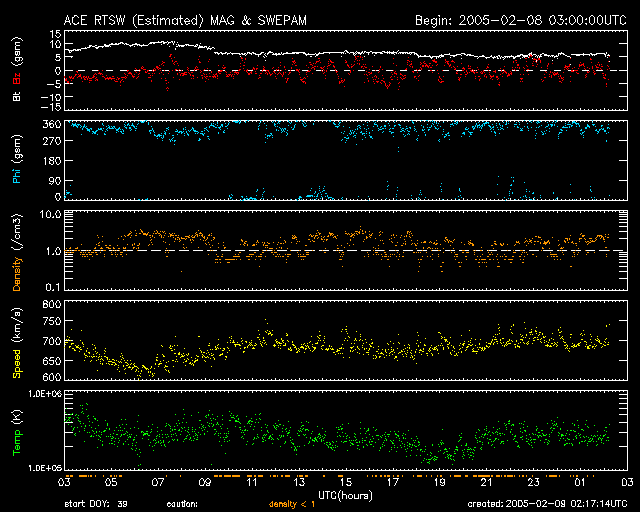Click the white Bt axis label
The height and width of the screenshot is (512, 640).
(x=17, y=97)
